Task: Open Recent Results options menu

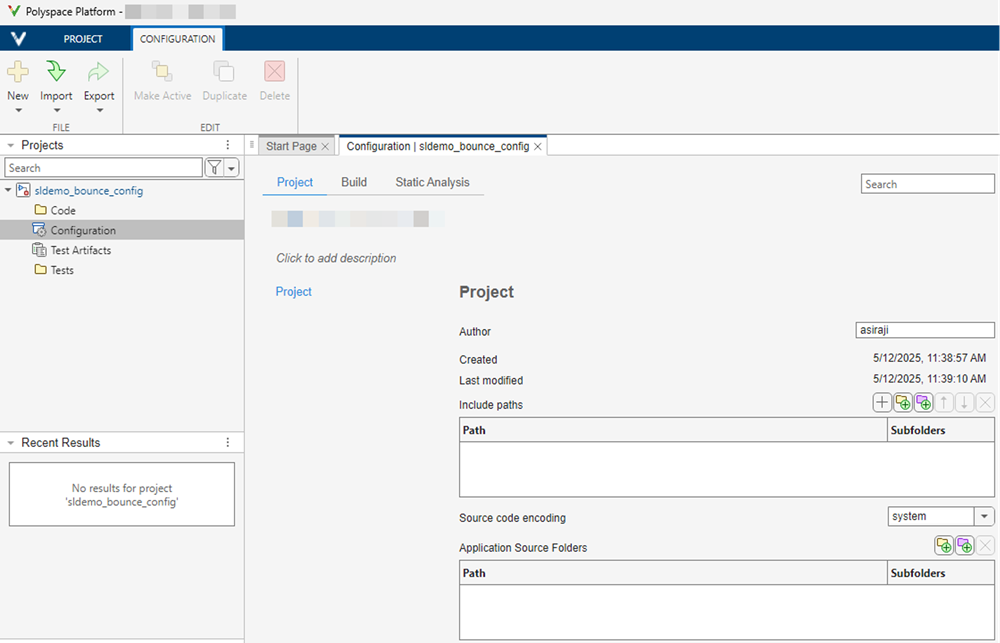Action: (228, 442)
